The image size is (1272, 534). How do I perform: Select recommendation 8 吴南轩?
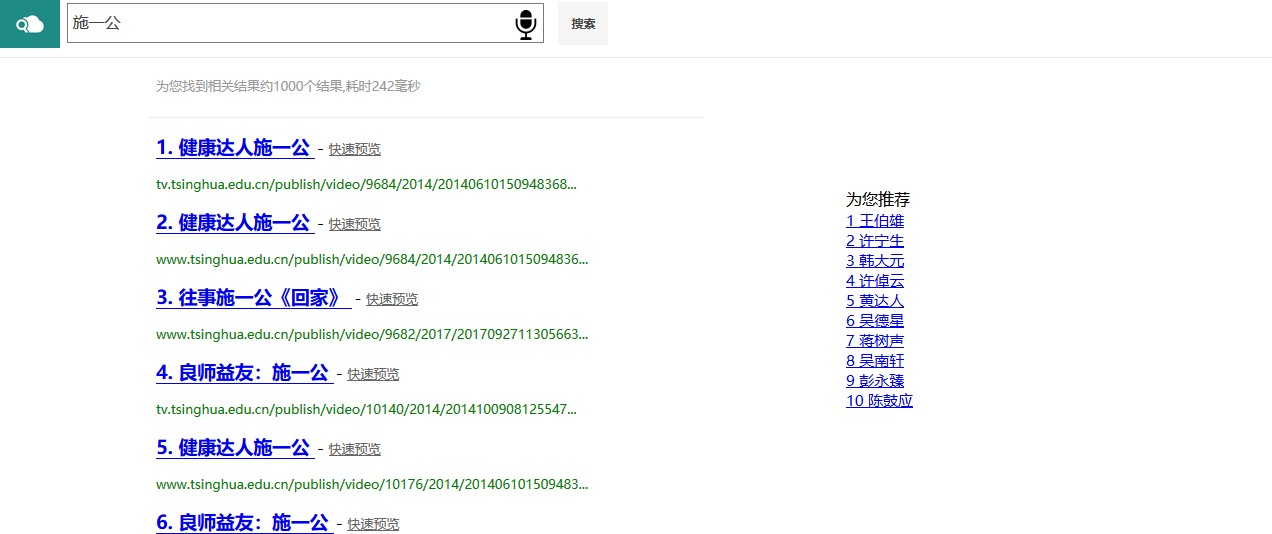click(x=875, y=361)
